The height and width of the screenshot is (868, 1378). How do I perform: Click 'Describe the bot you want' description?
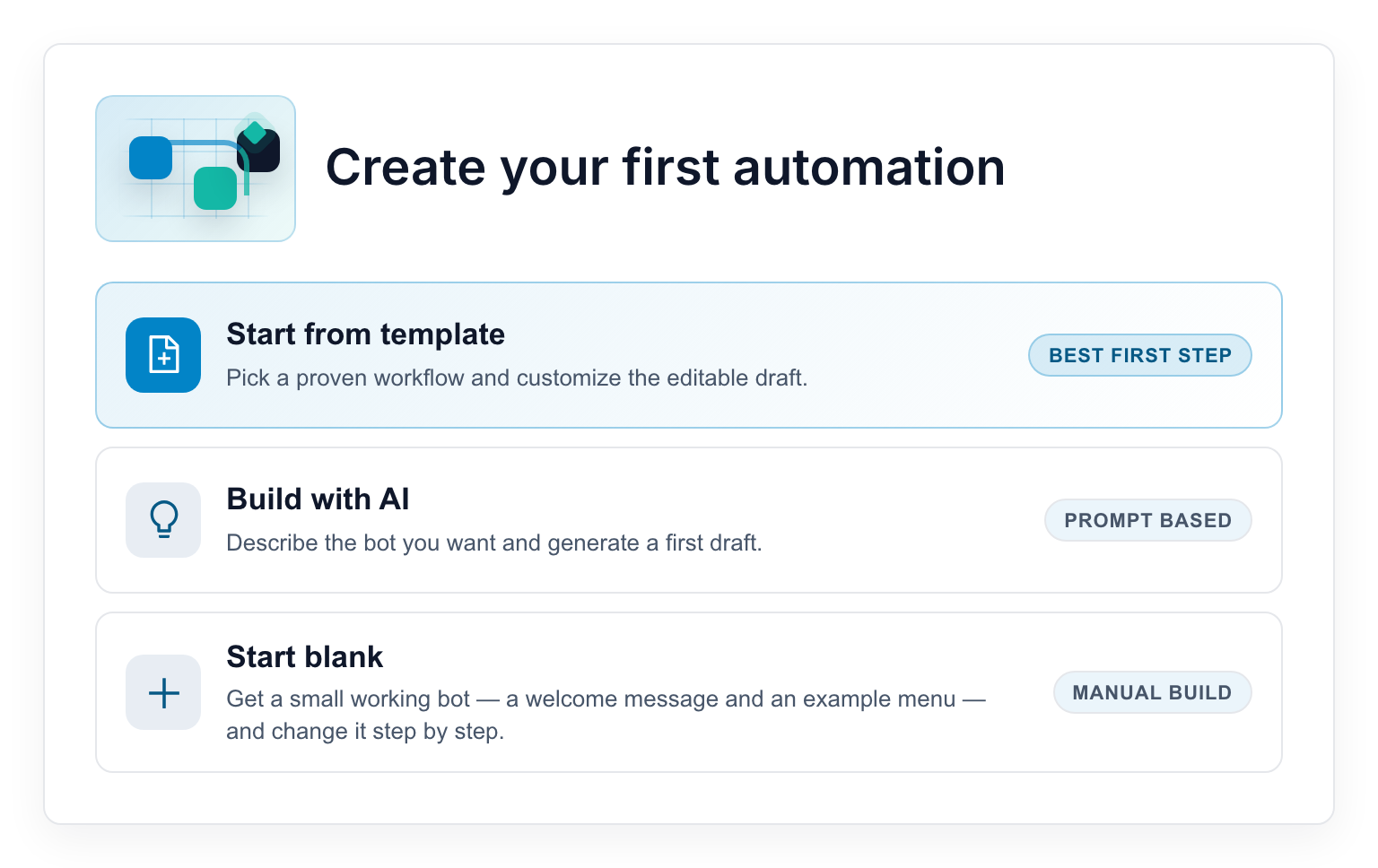(494, 542)
